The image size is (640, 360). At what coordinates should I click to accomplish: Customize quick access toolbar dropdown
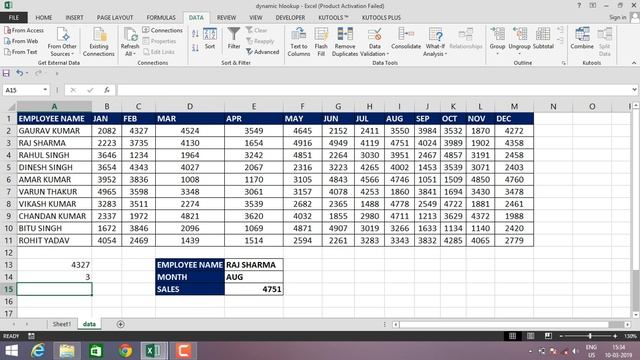(x=57, y=73)
